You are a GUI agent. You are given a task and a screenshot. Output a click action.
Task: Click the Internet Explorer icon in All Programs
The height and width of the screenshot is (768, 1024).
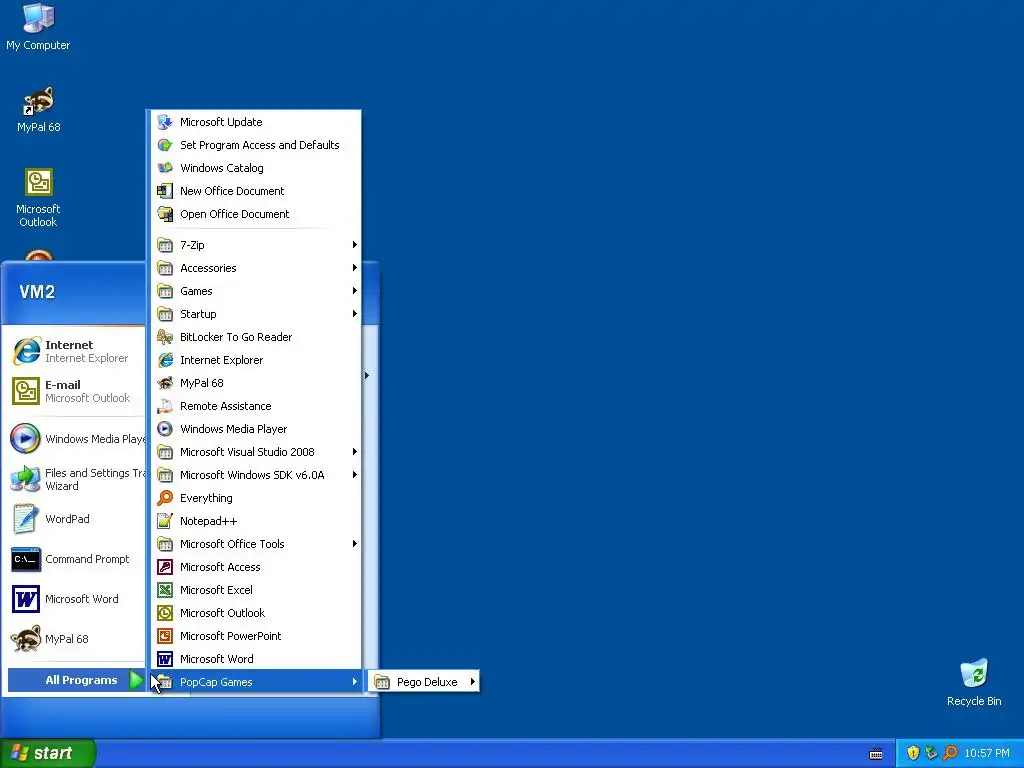point(165,360)
